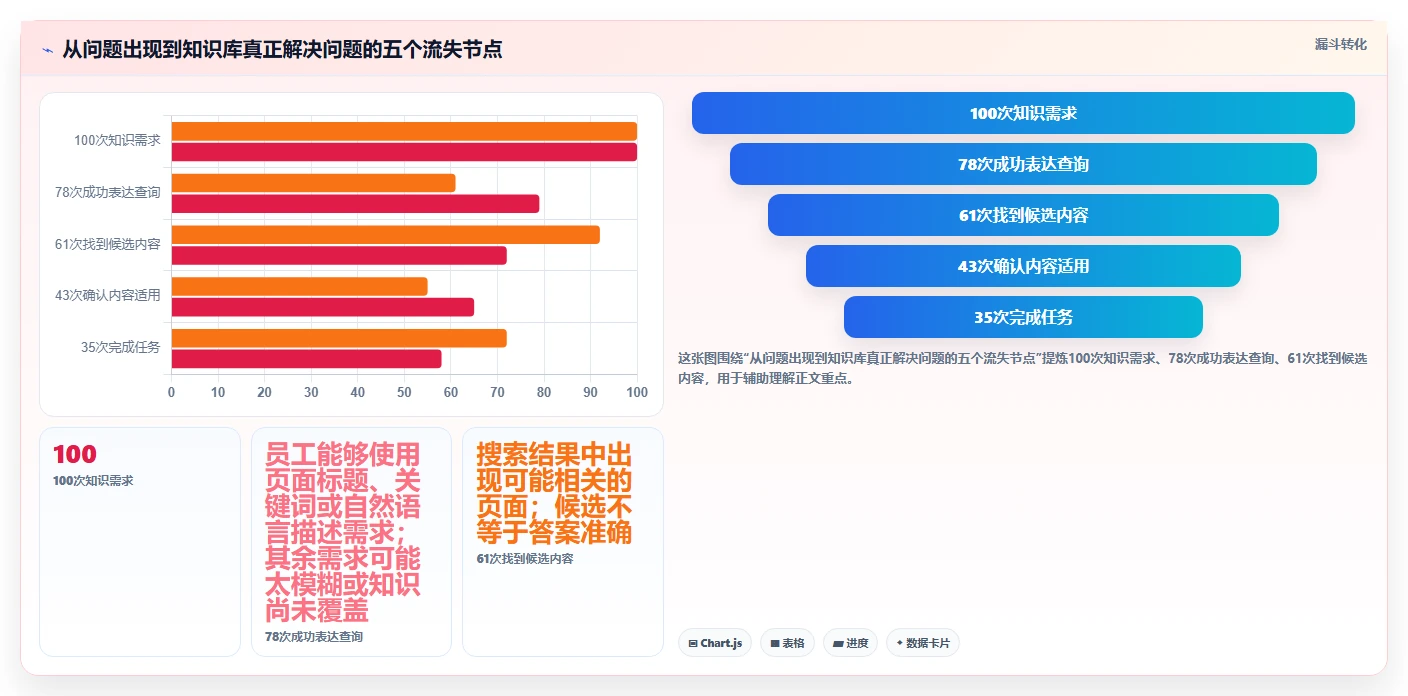This screenshot has width=1408, height=696.
Task: Click the x-axis tick 10
Action: 218,392
